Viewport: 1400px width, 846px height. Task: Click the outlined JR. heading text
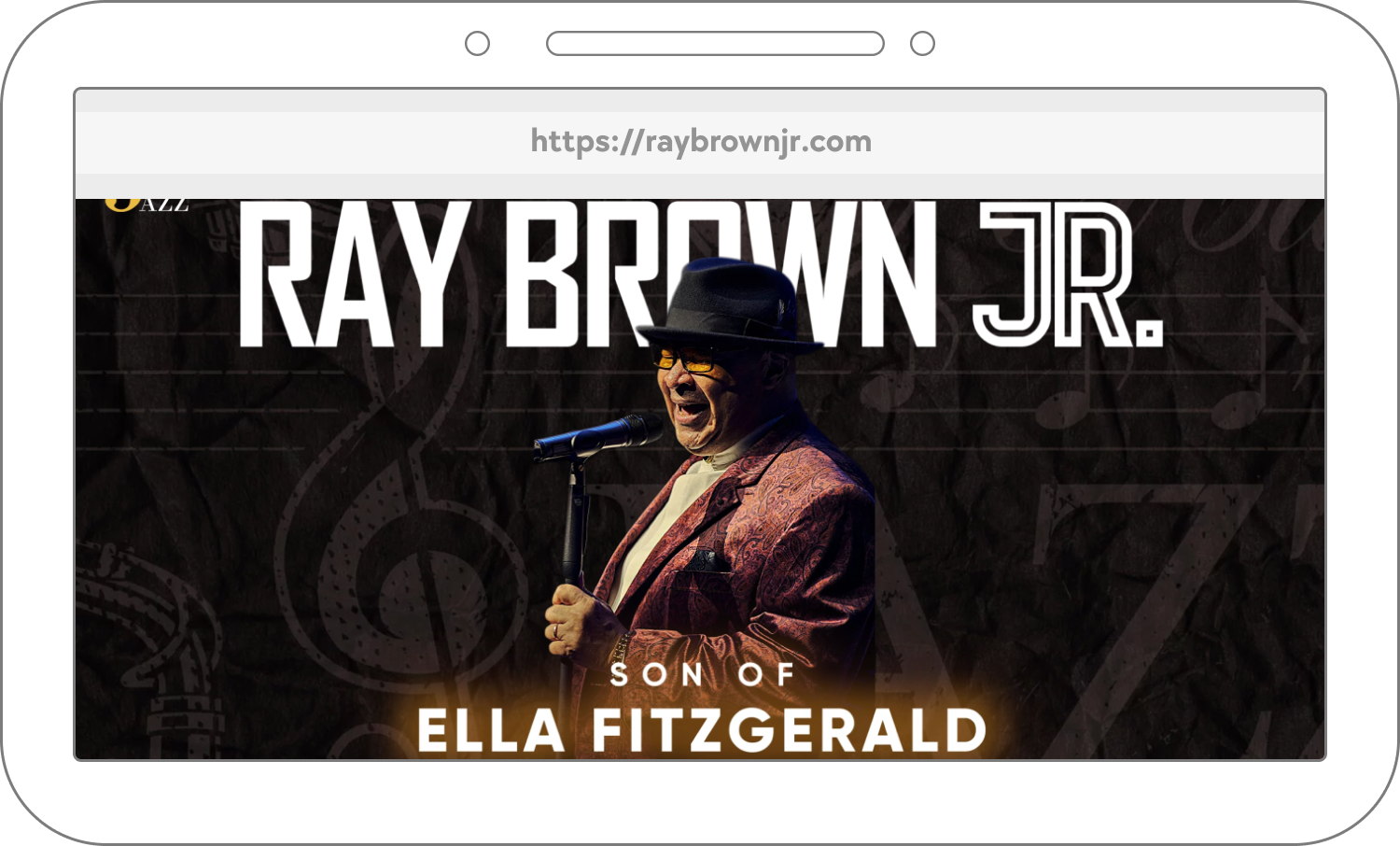(x=1069, y=274)
